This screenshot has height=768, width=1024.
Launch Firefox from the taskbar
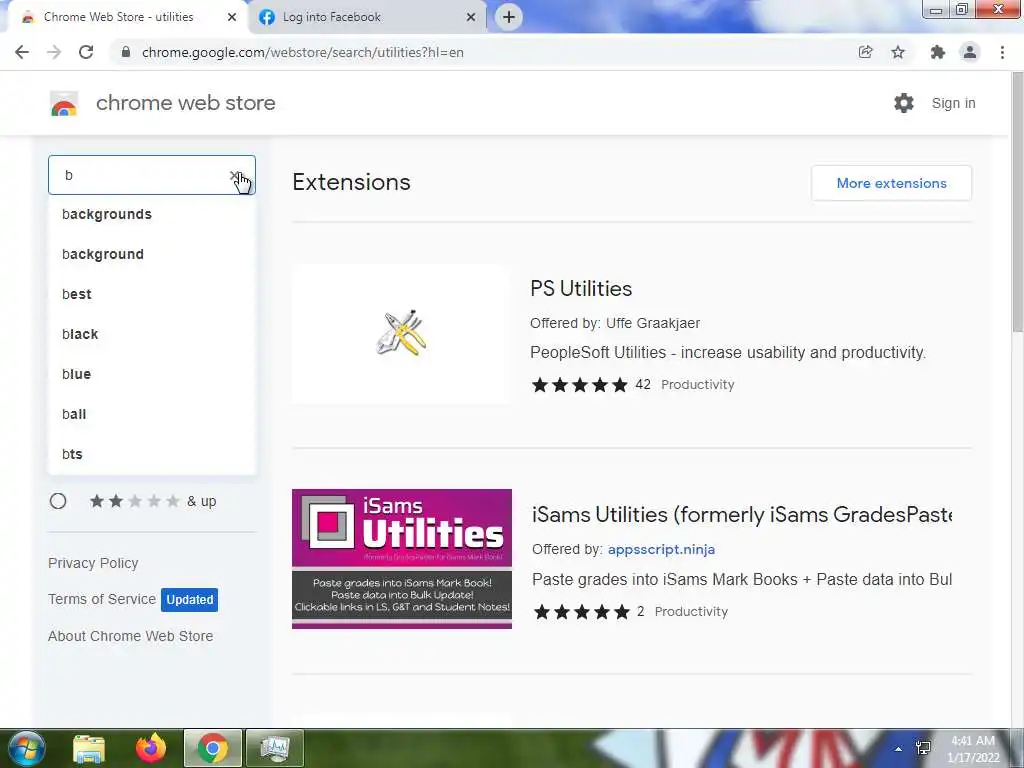[151, 748]
